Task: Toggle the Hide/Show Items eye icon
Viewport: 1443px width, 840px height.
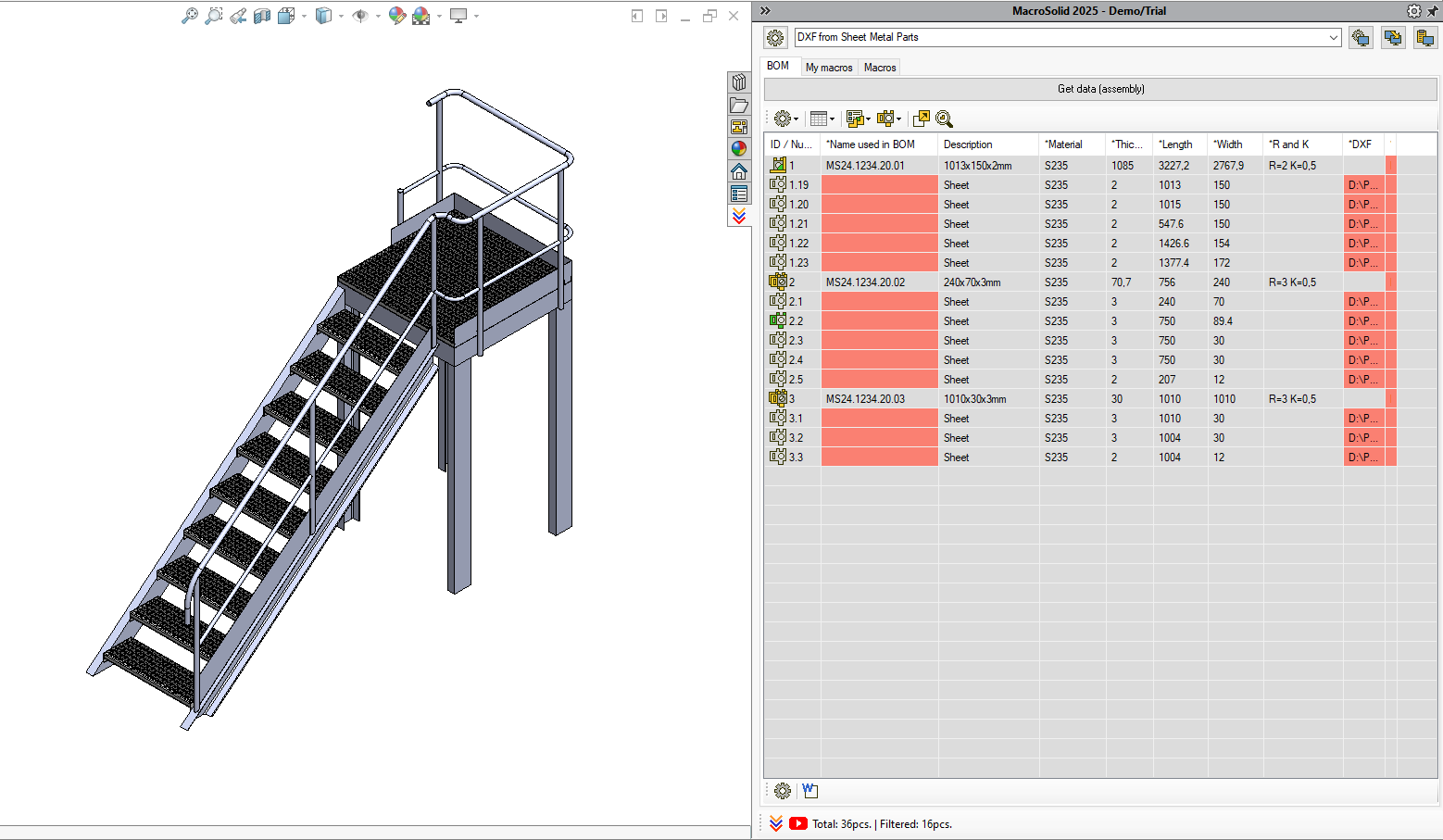Action: [x=360, y=16]
